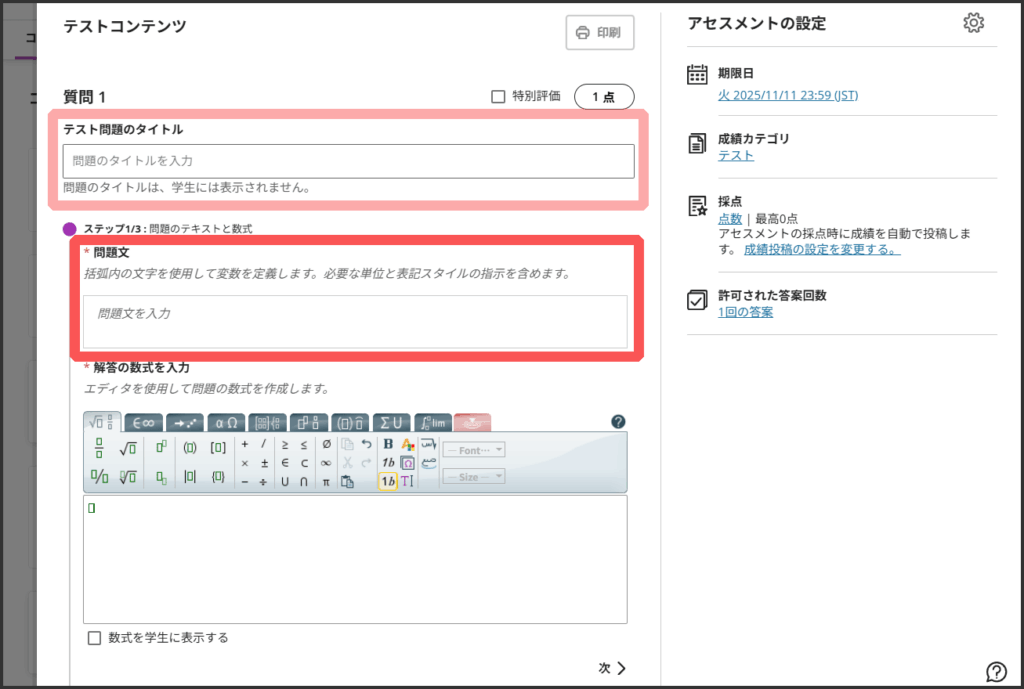Insert the infinity symbol
The width and height of the screenshot is (1024, 689).
(326, 463)
